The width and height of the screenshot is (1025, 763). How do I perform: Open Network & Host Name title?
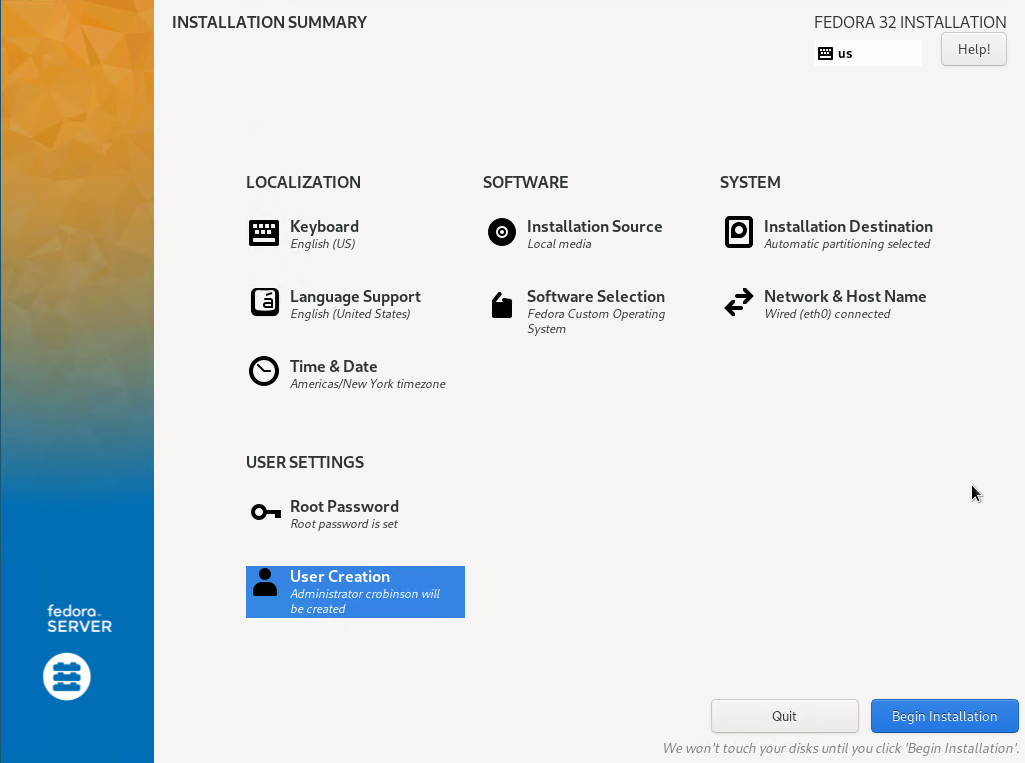(x=845, y=296)
